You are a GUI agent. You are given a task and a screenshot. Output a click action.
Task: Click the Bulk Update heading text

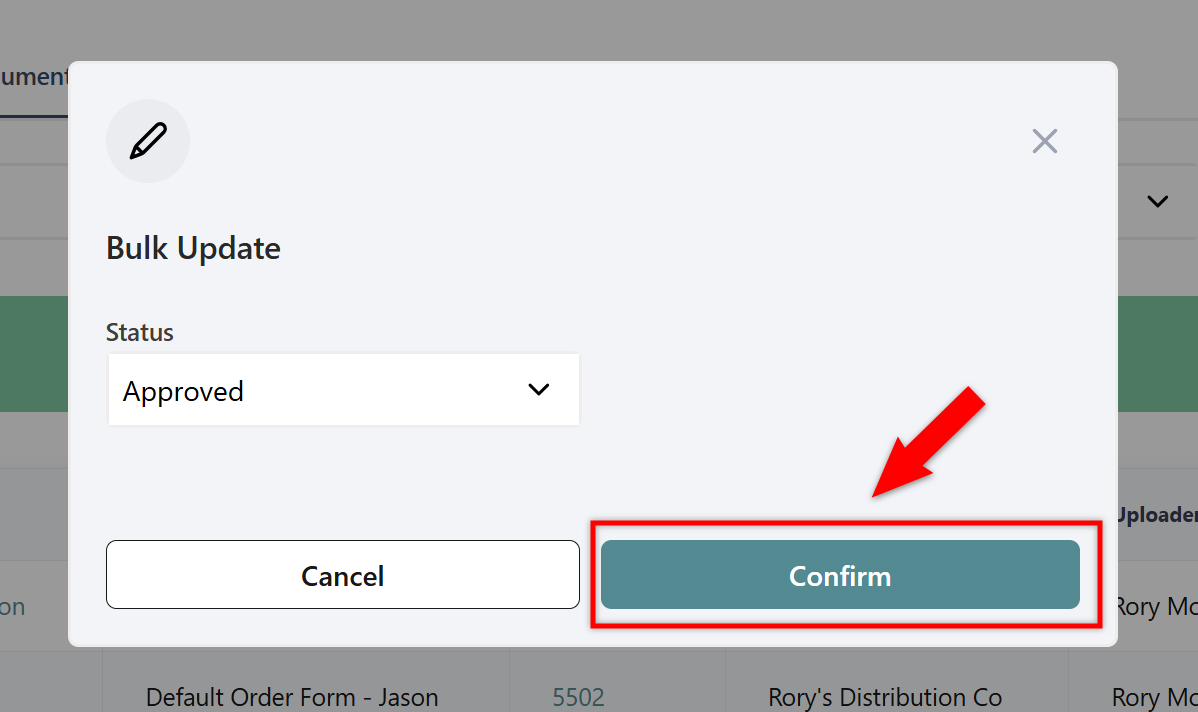[193, 248]
